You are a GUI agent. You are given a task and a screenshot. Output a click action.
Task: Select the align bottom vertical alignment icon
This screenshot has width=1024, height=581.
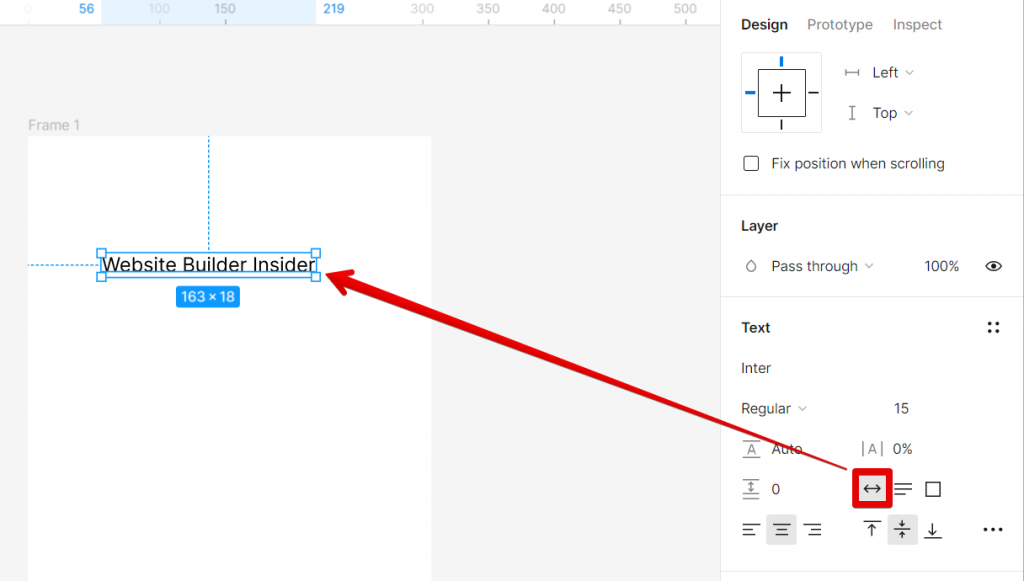point(933,529)
